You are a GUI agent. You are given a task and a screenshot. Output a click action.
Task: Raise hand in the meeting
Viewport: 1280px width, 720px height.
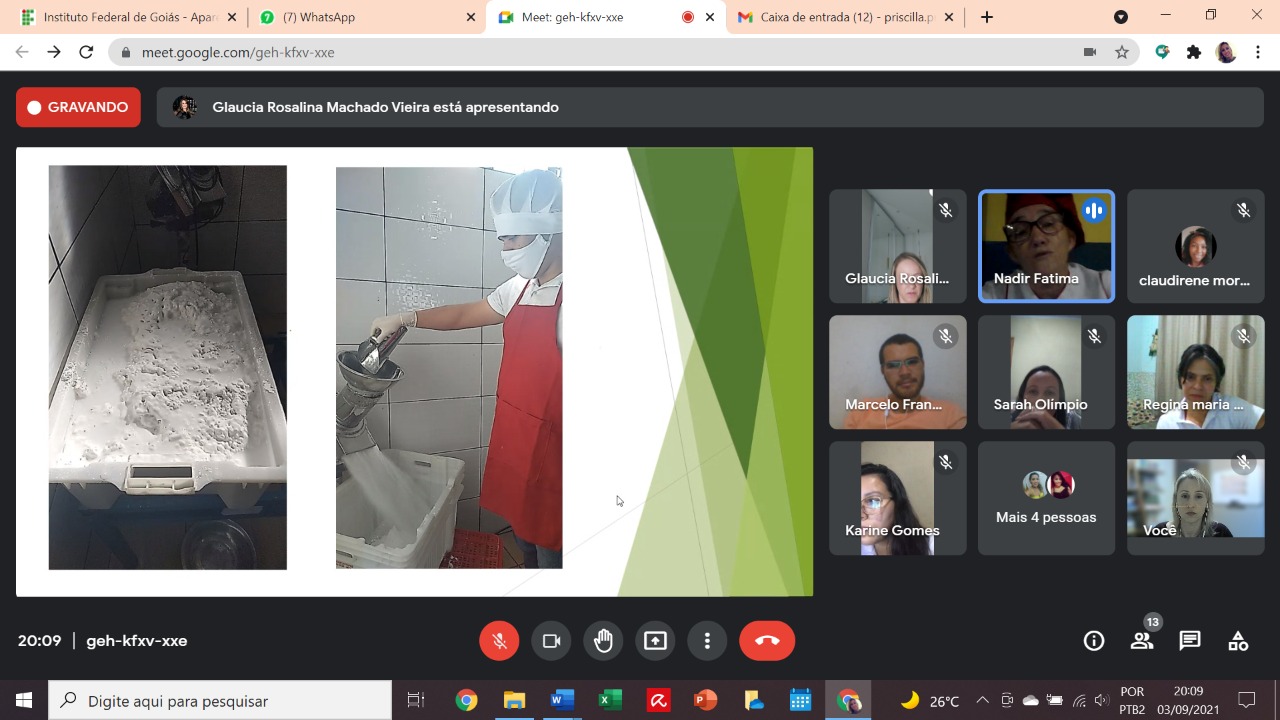(x=603, y=641)
